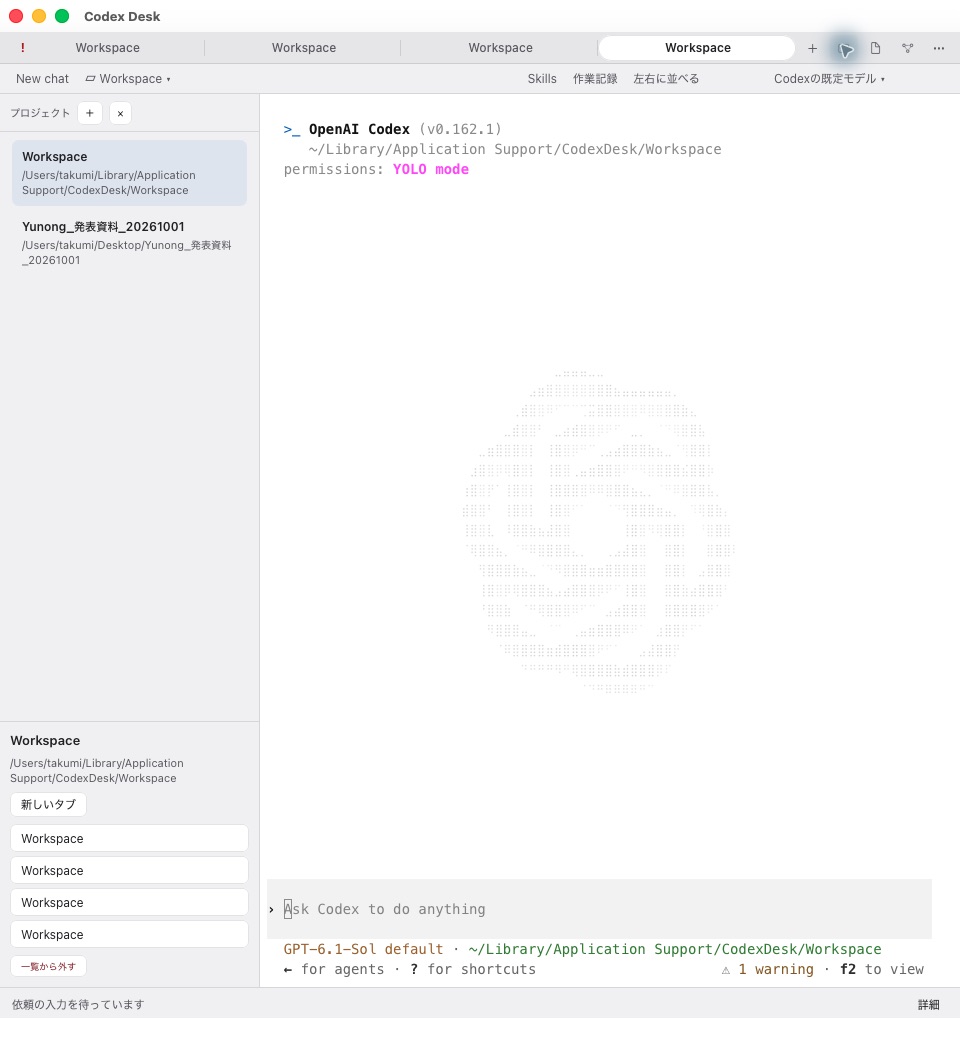Click the 'f2 to view' hint
This screenshot has width=960, height=1050.
[882, 969]
